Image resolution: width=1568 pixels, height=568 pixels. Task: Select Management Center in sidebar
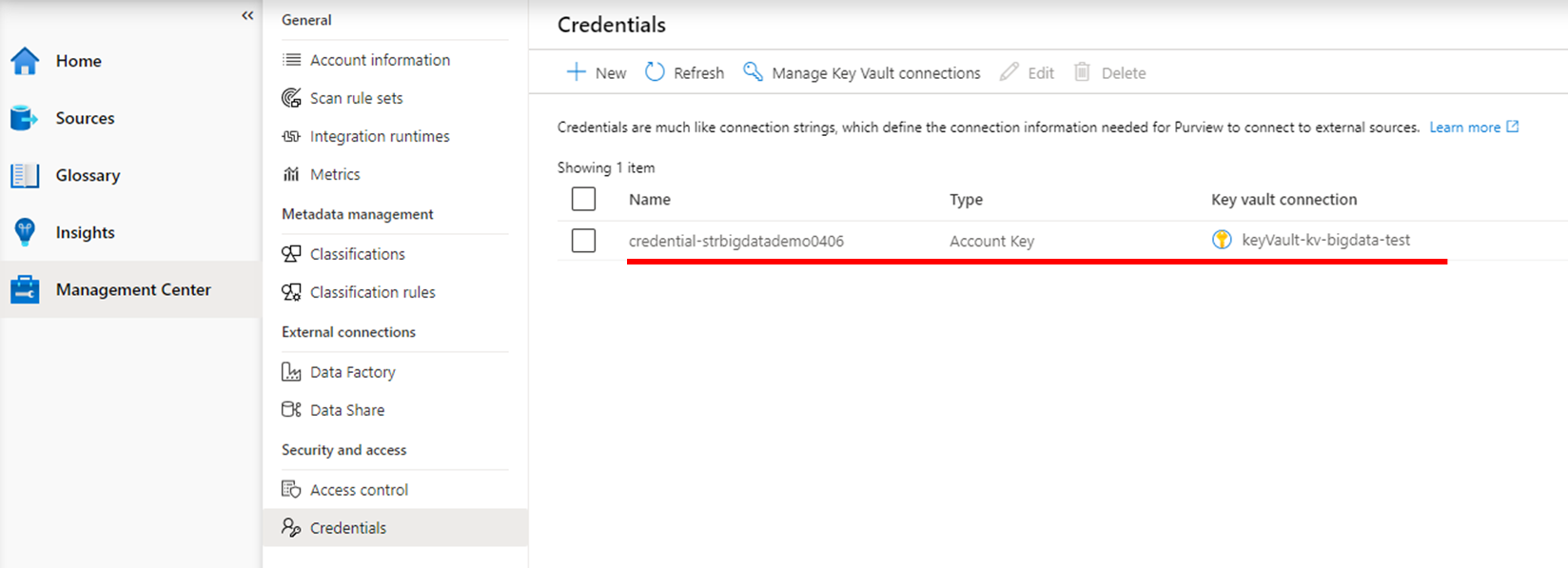tap(133, 289)
